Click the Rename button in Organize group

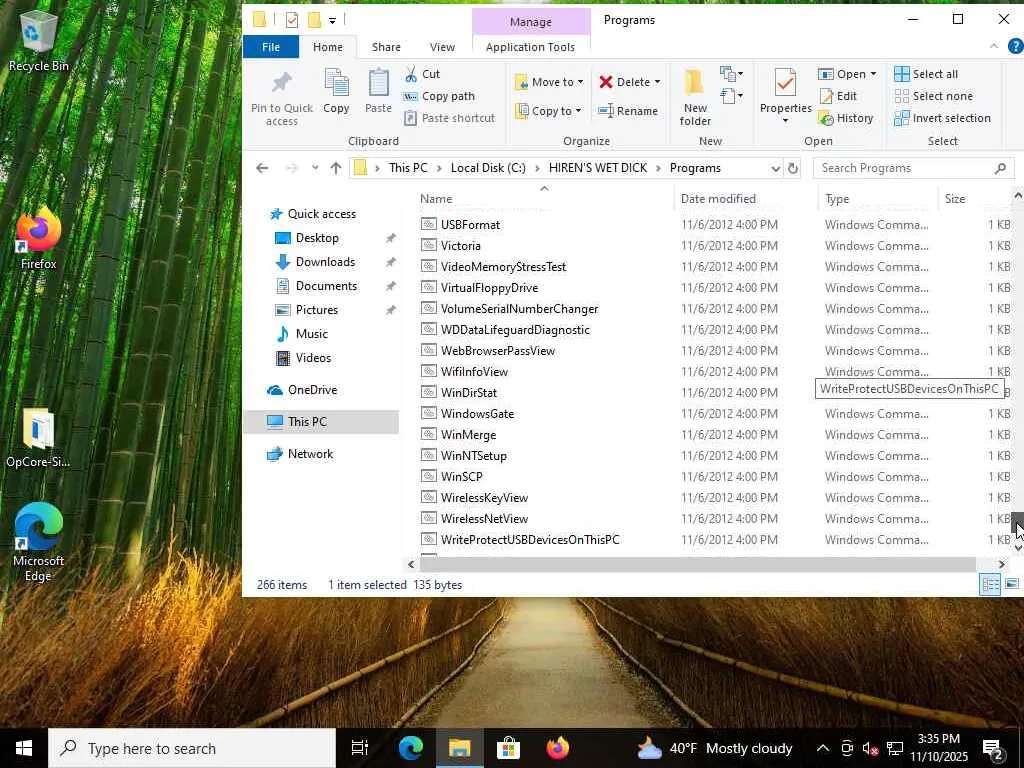pos(628,111)
